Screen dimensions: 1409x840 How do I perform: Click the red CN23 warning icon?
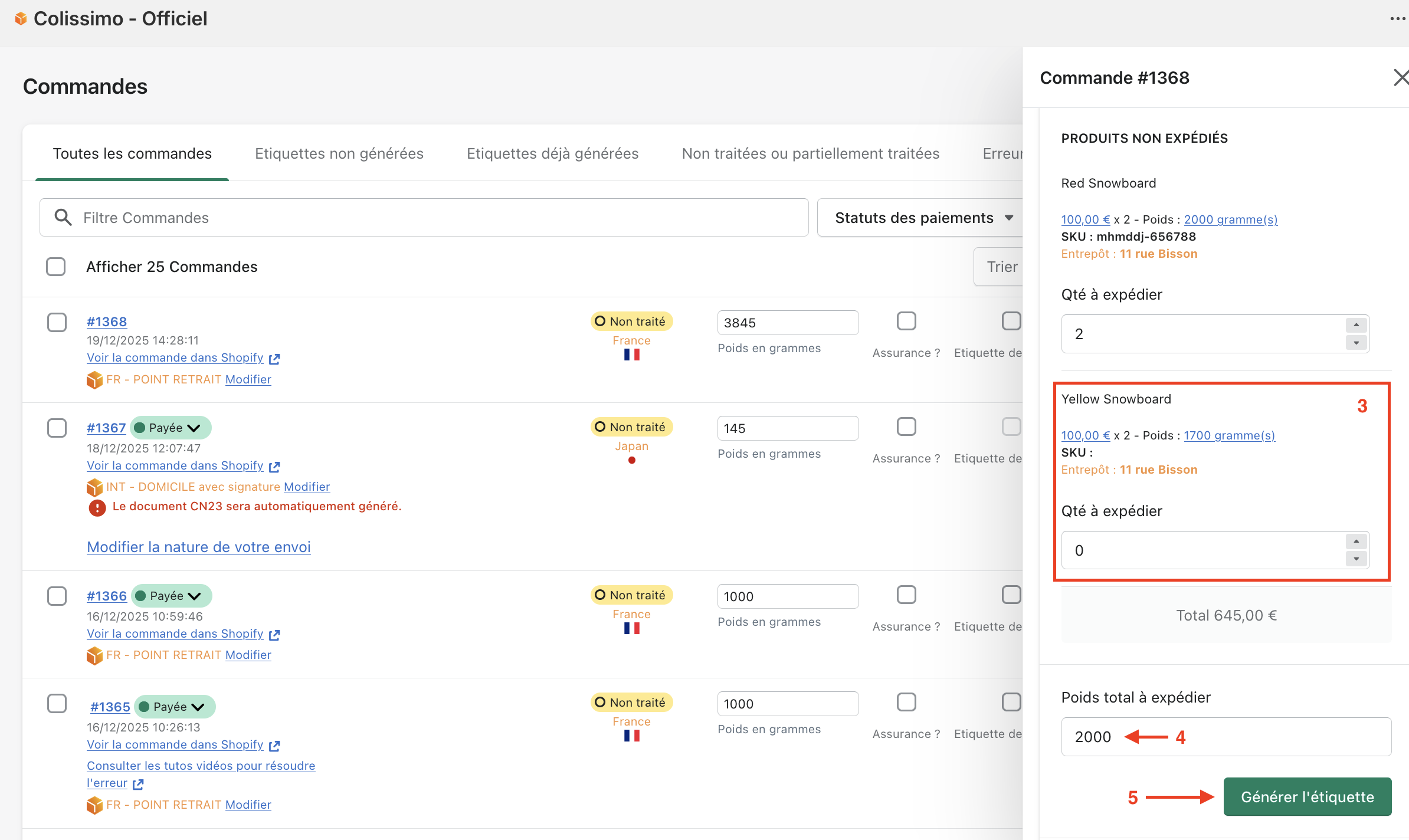pyautogui.click(x=97, y=507)
